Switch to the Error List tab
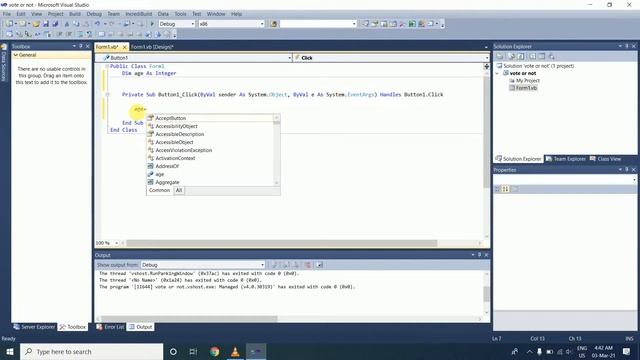This screenshot has height=360, width=640. [x=110, y=327]
